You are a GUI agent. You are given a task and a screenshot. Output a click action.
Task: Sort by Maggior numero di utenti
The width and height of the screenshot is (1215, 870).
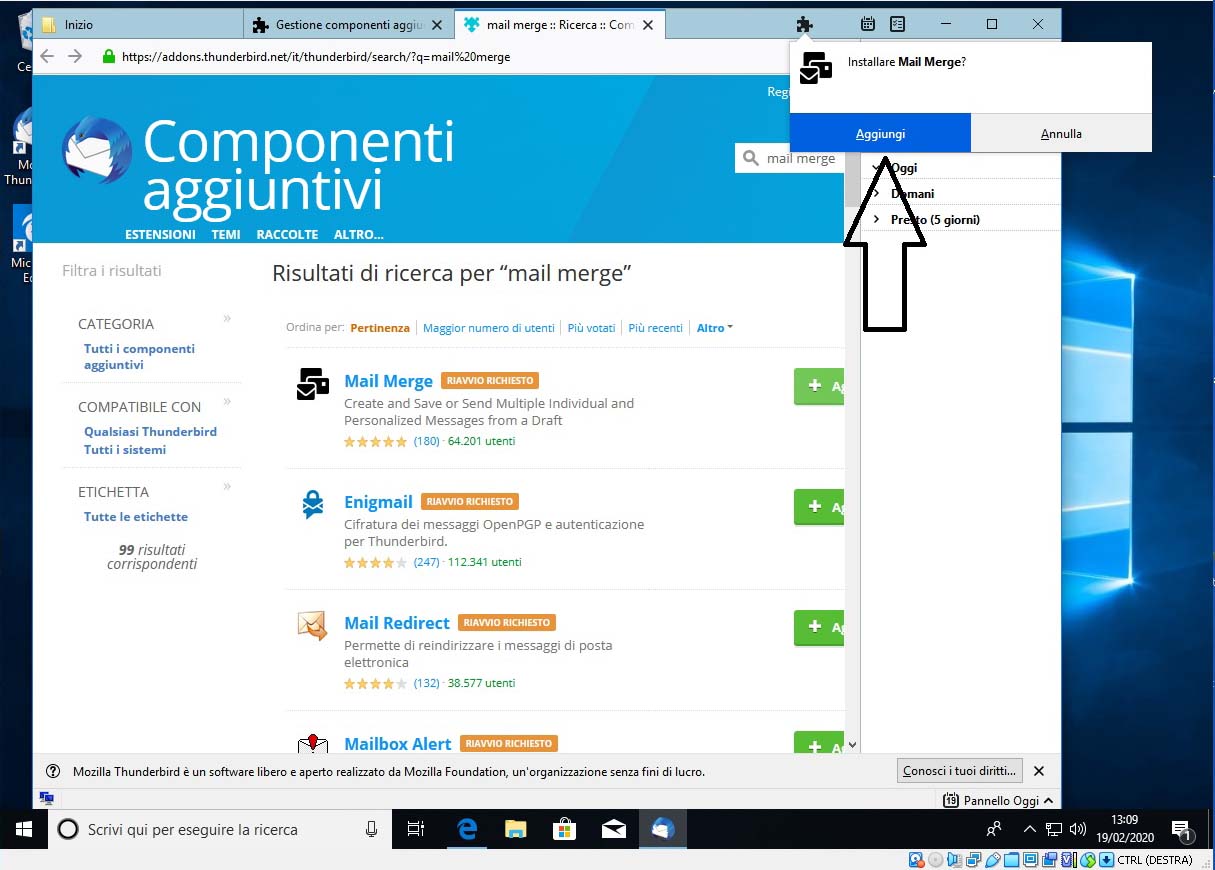point(489,328)
